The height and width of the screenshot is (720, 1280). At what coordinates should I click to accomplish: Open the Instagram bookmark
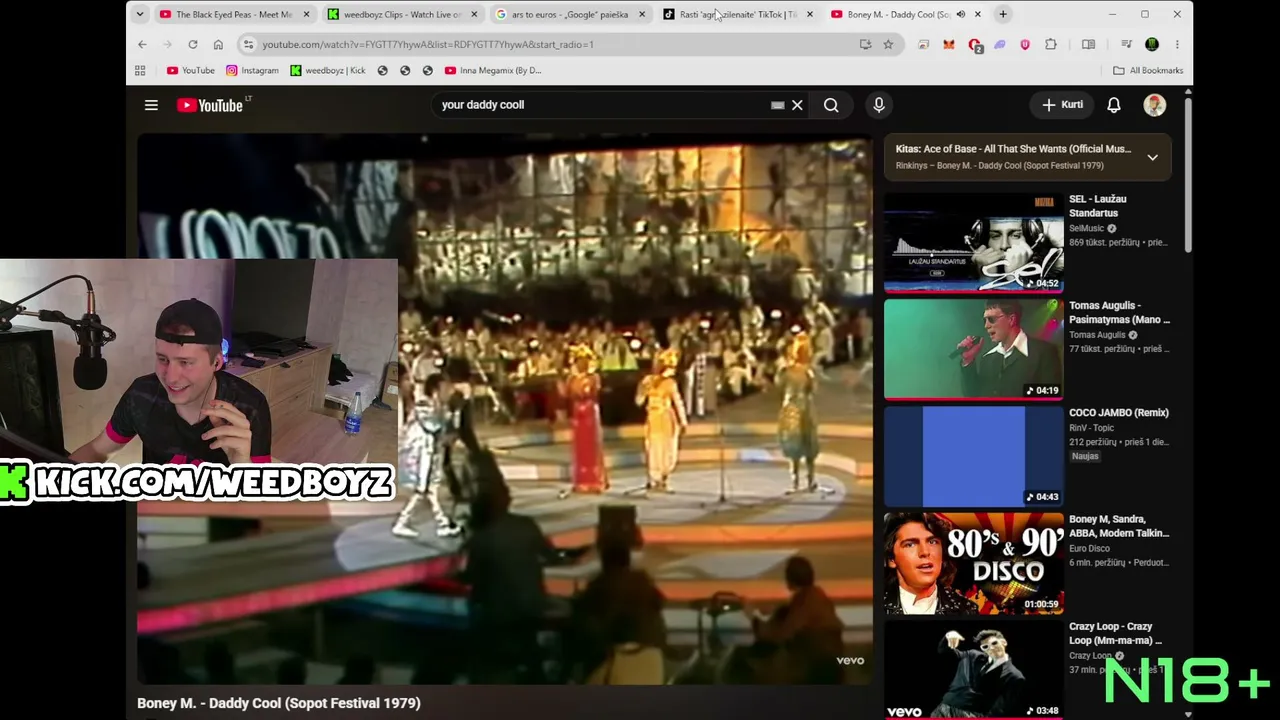[x=252, y=71]
